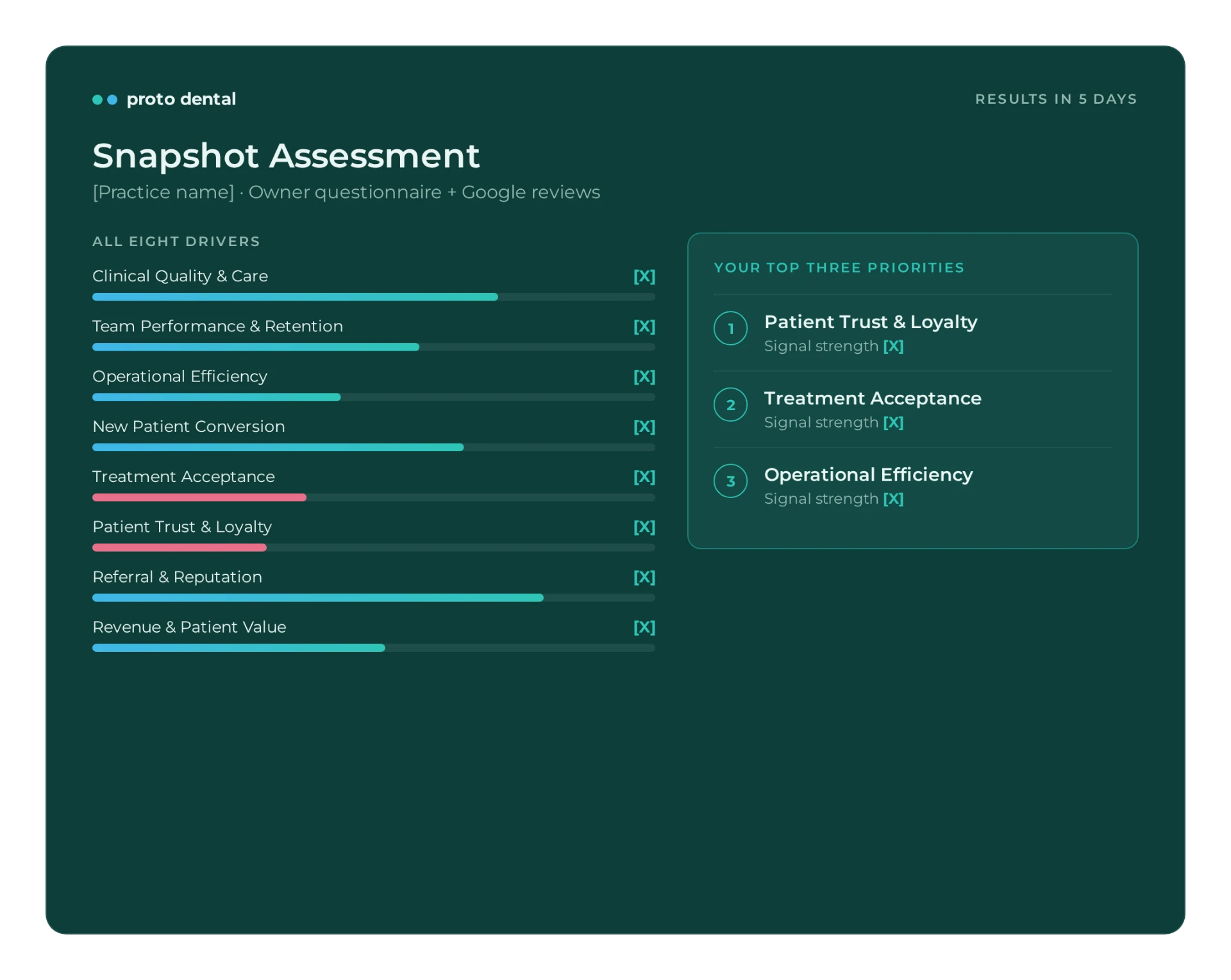Click the "RESULTS IN 5 DAYS" label
The image size is (1231, 980).
click(x=1056, y=99)
